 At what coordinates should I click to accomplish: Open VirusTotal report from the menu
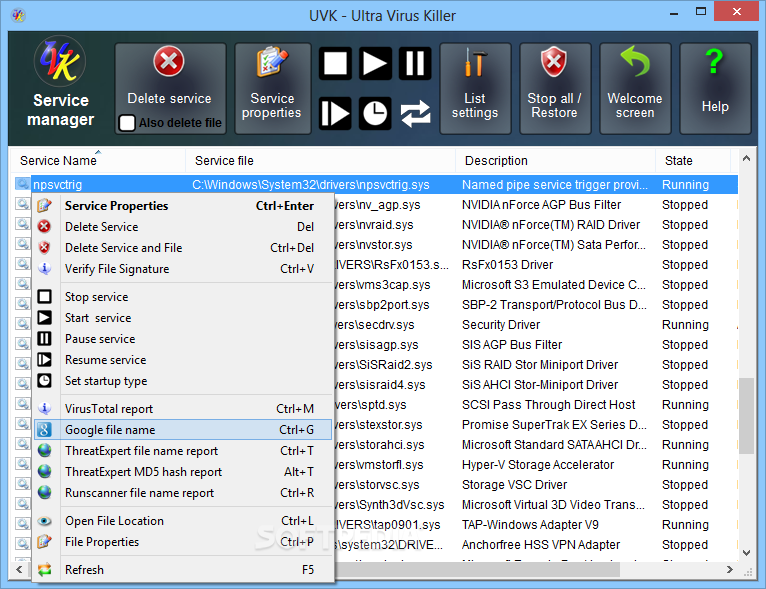[184, 408]
